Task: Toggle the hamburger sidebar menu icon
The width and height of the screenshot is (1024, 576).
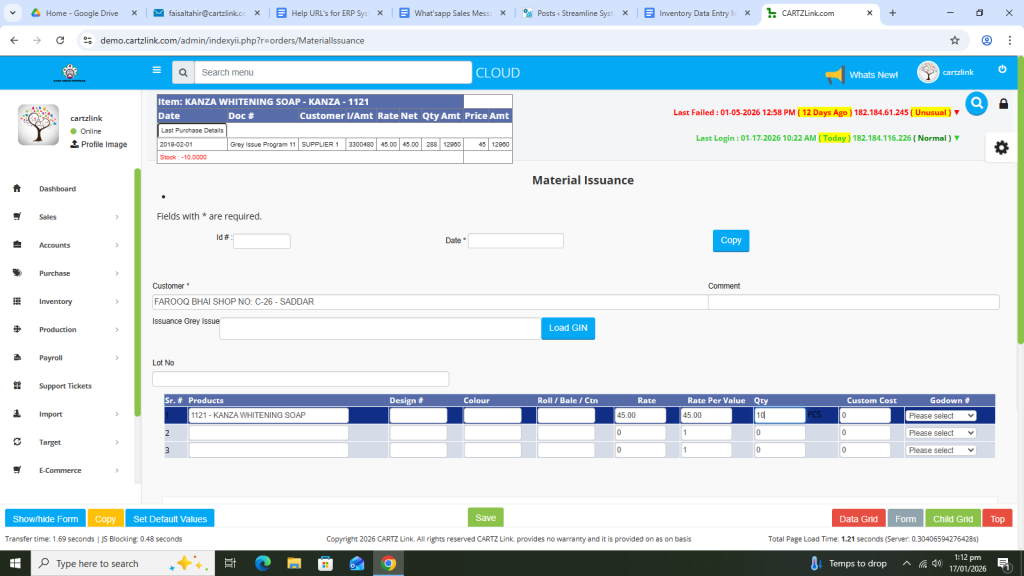Action: [156, 71]
